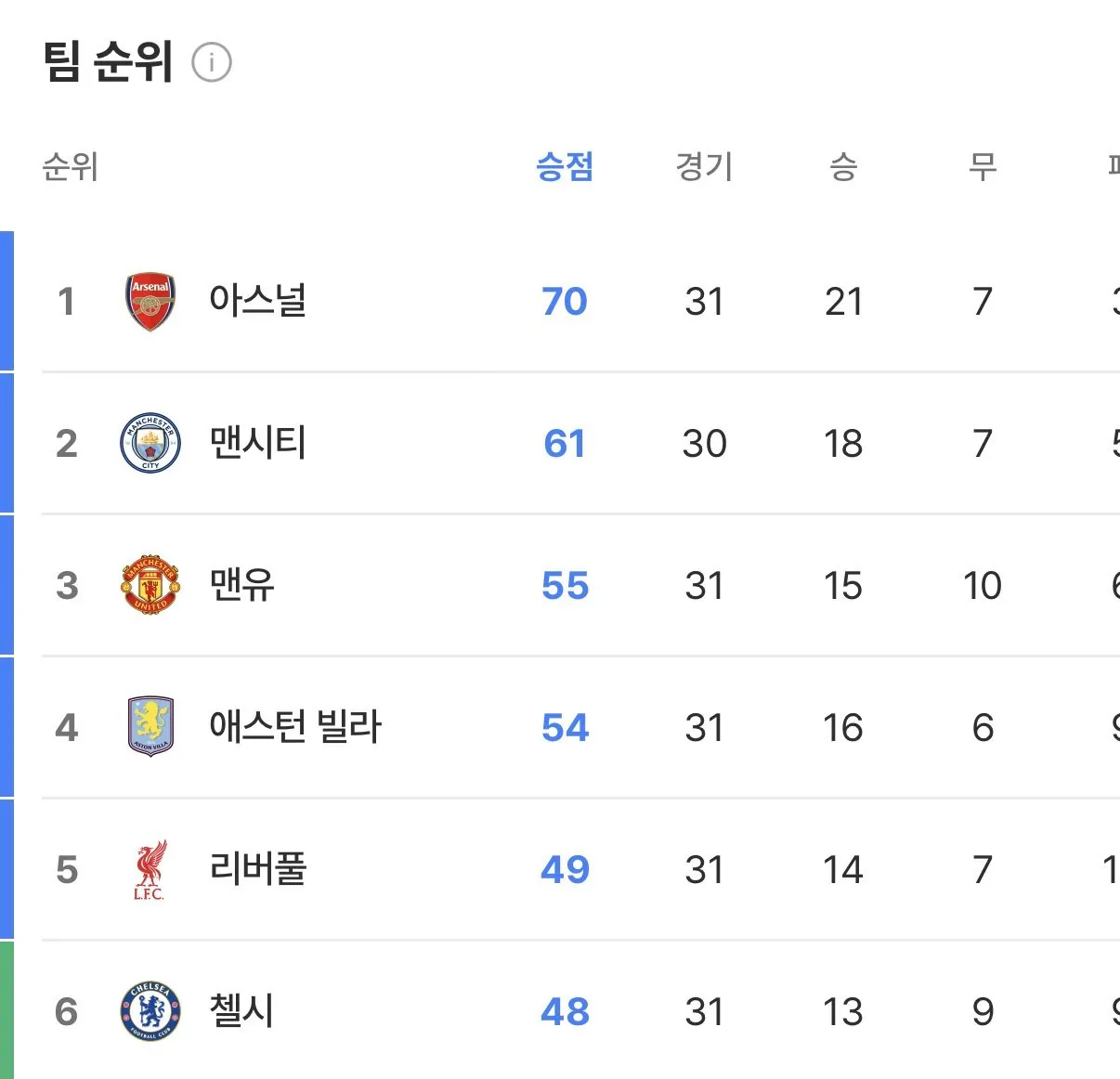Click the 팀 순위 heading

click(109, 62)
